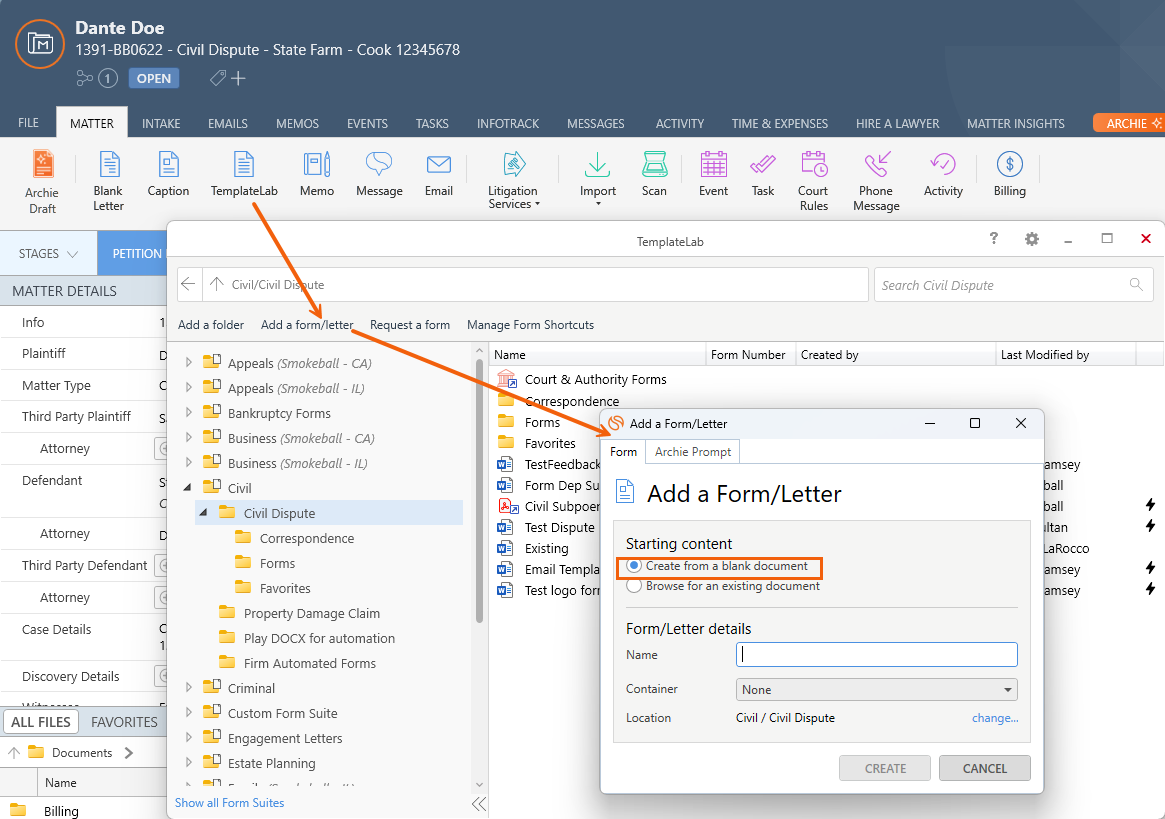
Task: Open Billing
Action: [x=1010, y=174]
